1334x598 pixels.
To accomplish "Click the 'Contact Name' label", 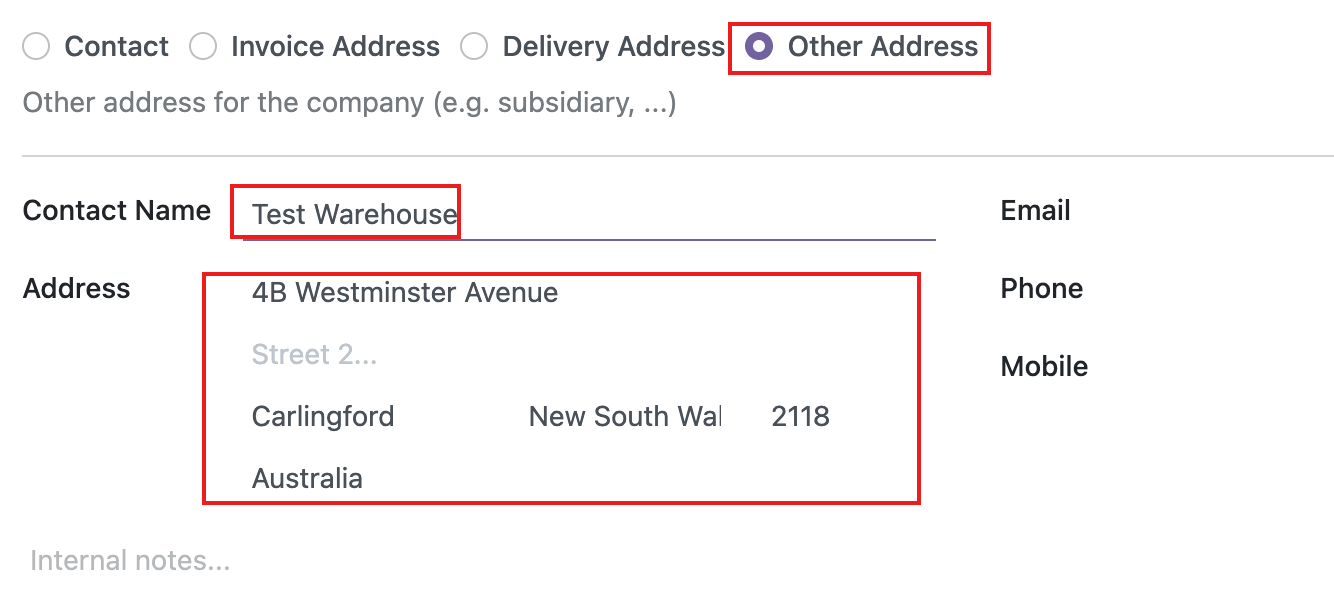I will (117, 210).
